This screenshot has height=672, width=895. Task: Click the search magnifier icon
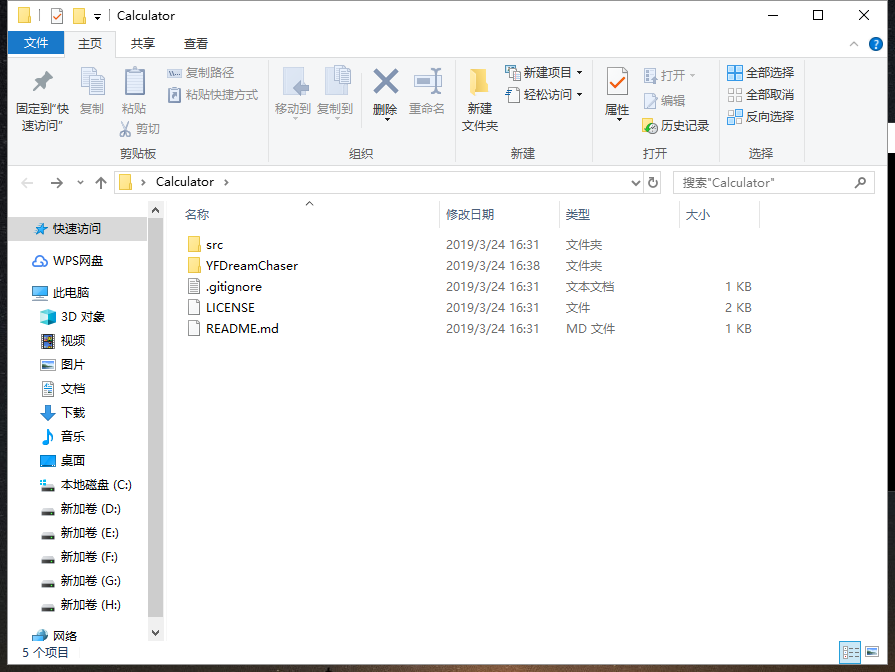tap(860, 183)
